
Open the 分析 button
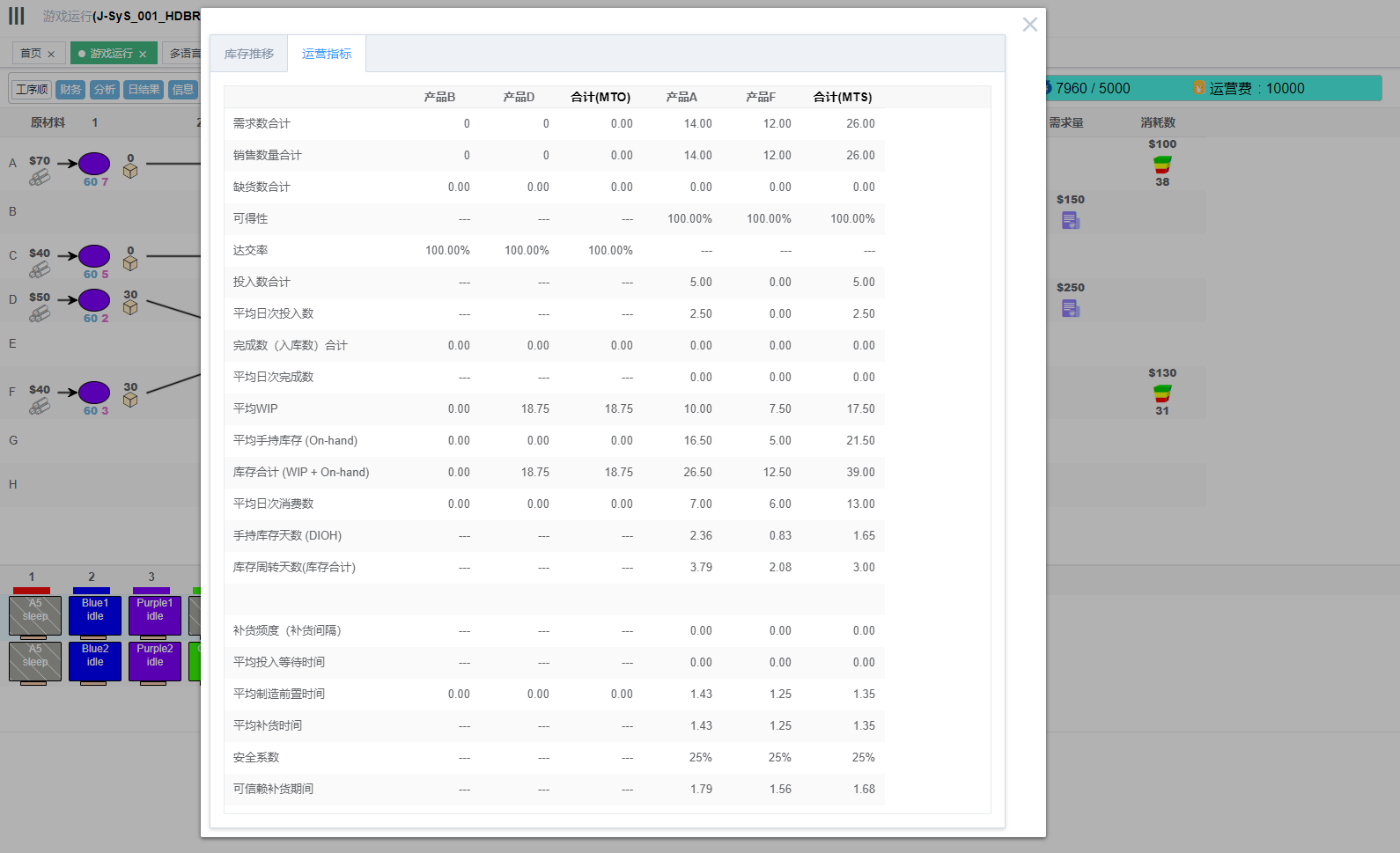pos(105,89)
